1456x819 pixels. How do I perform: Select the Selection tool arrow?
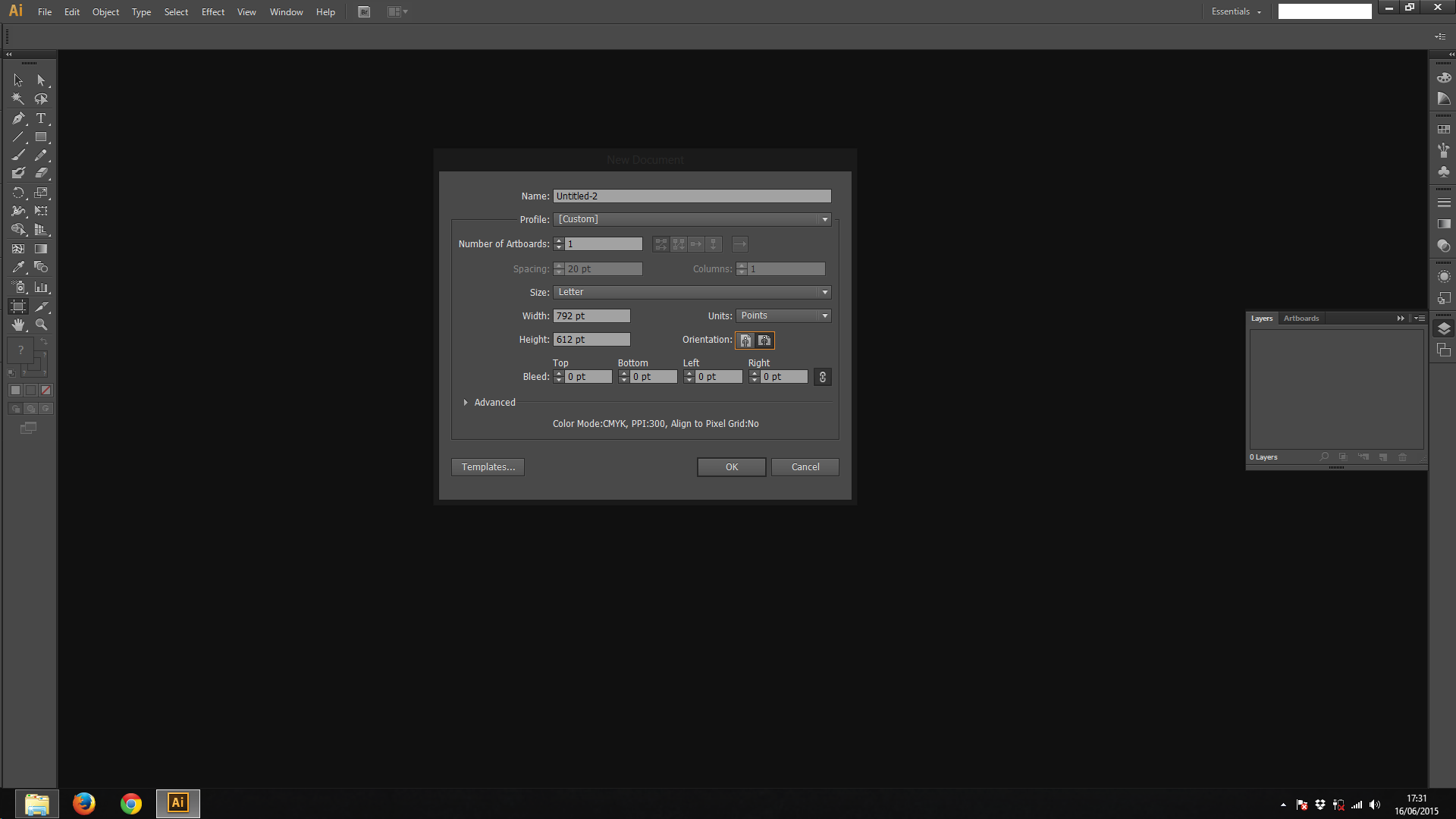click(x=18, y=80)
